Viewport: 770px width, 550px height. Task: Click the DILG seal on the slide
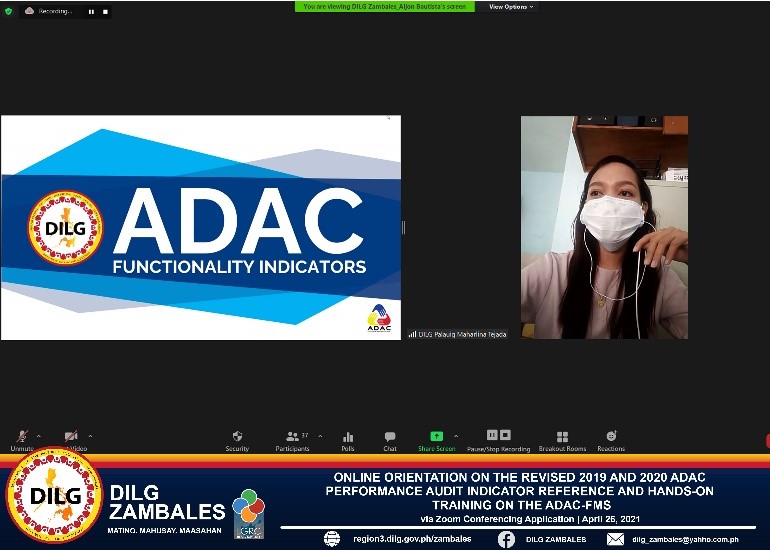[x=65, y=228]
